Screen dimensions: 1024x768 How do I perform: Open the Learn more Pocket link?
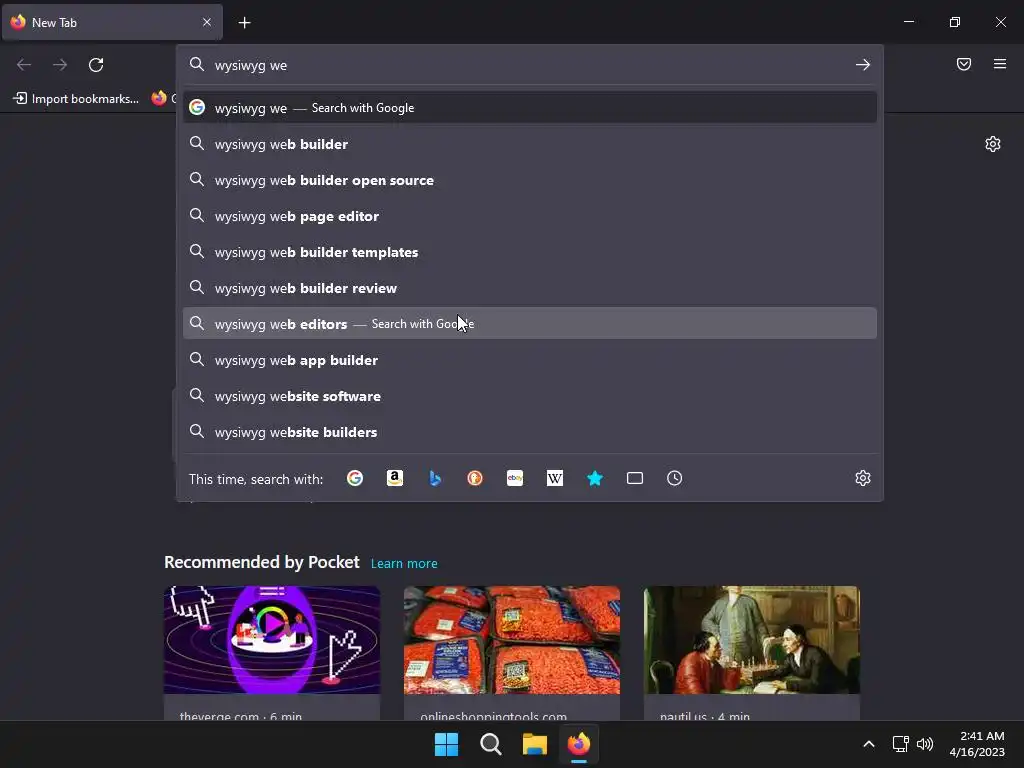coord(404,563)
